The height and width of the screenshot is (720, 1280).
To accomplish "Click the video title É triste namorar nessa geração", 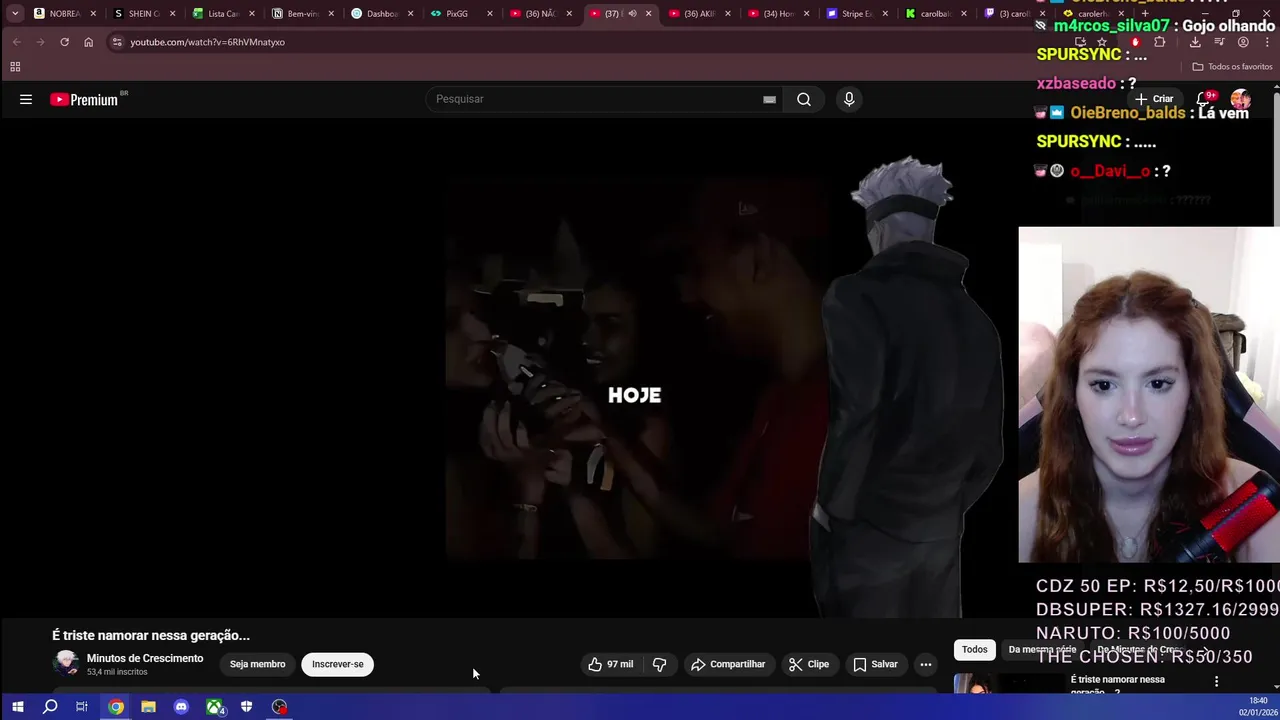I will coord(151,635).
